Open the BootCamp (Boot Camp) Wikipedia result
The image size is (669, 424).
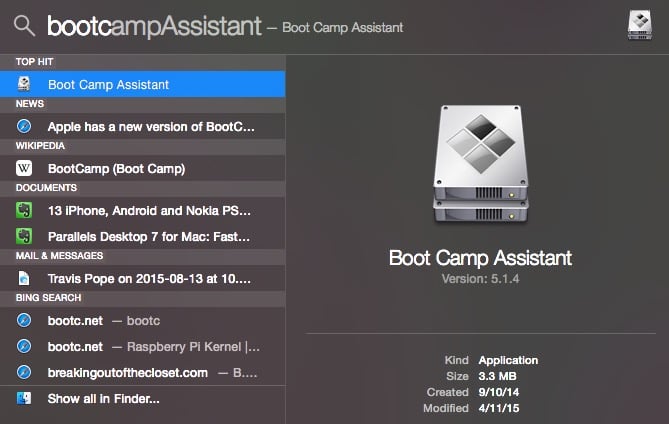pos(143,168)
